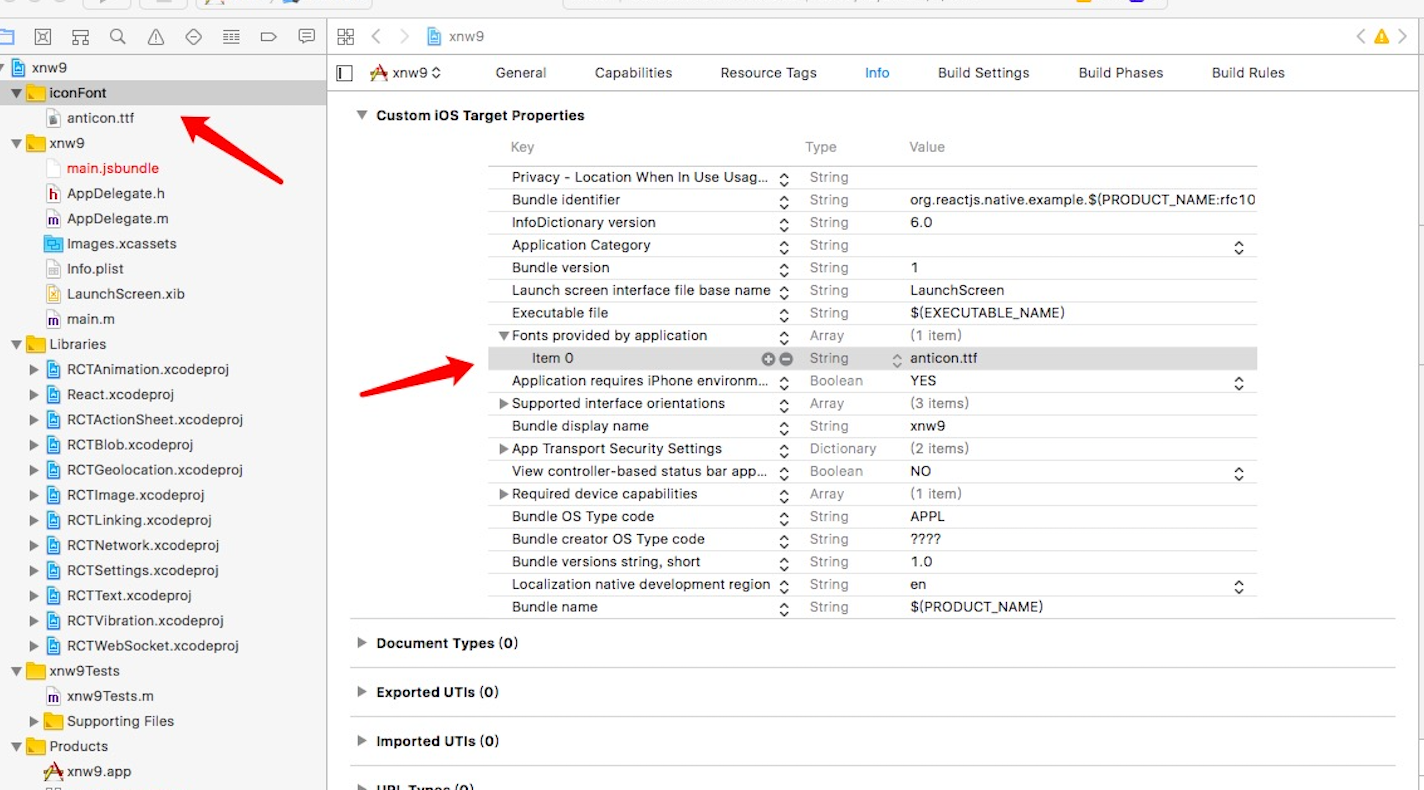The width and height of the screenshot is (1424, 790).
Task: Switch to the Build Settings tab
Action: click(x=983, y=73)
